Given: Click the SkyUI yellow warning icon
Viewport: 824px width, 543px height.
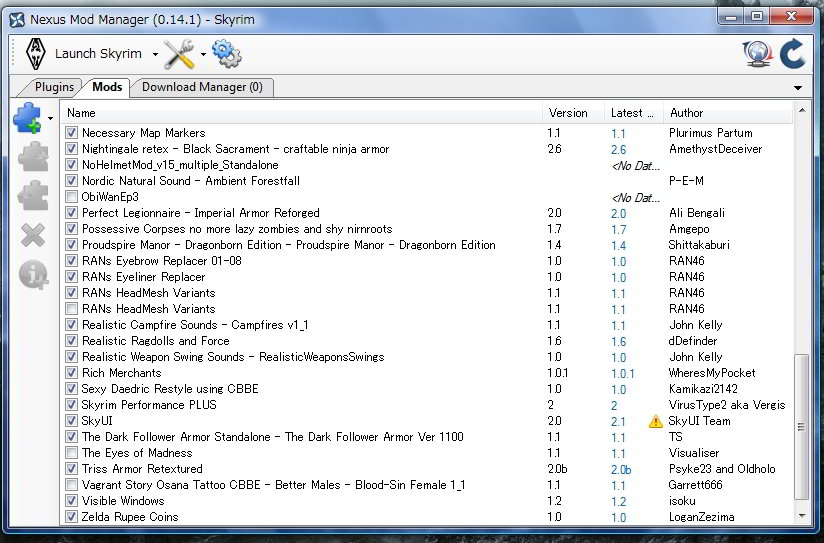Looking at the screenshot, I should coord(655,421).
